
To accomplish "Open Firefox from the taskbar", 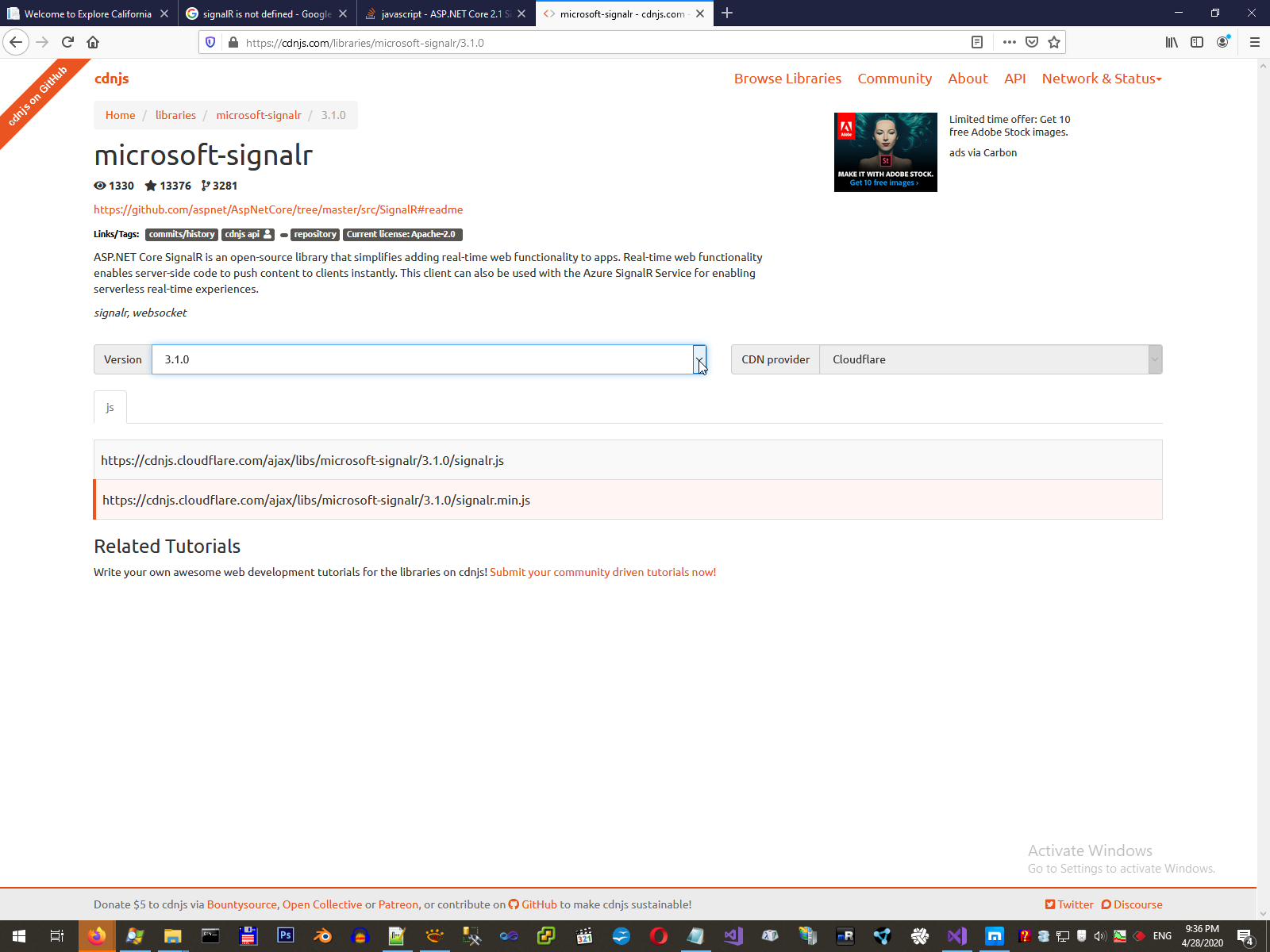I will pyautogui.click(x=97, y=936).
